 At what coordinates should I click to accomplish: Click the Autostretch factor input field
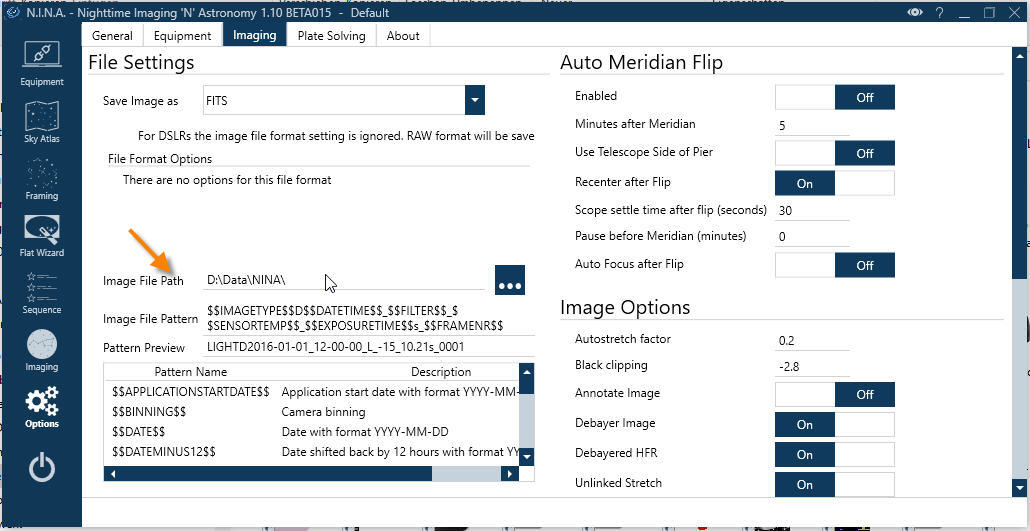(812, 341)
